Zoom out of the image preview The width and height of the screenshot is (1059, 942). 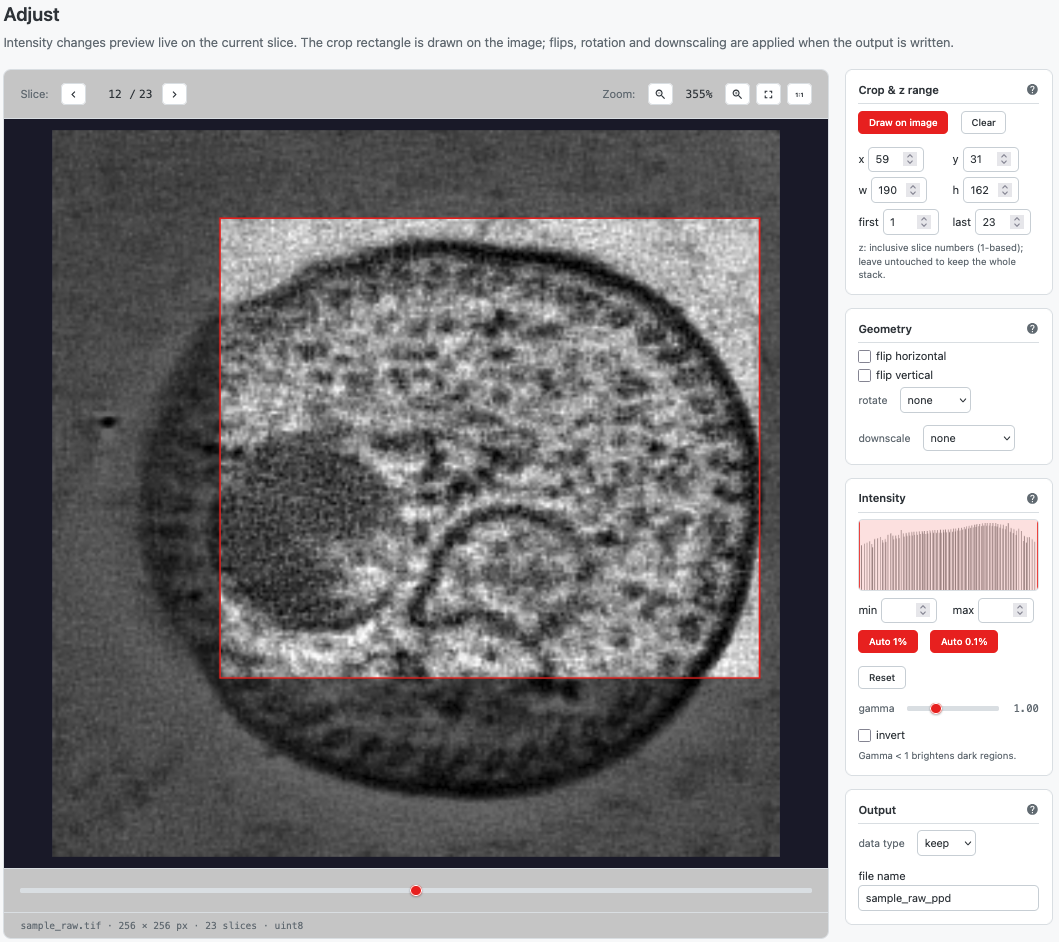[x=660, y=94]
